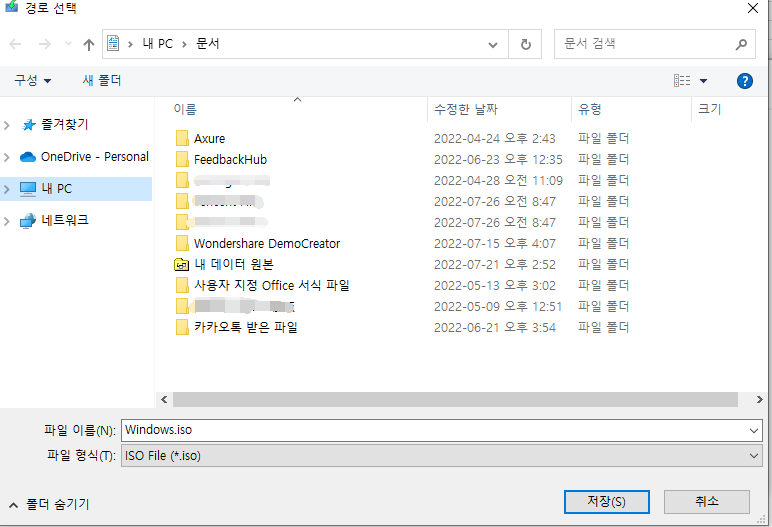Screen dimensions: 772x527
Task: Click the forward navigation arrow
Action: coord(45,44)
